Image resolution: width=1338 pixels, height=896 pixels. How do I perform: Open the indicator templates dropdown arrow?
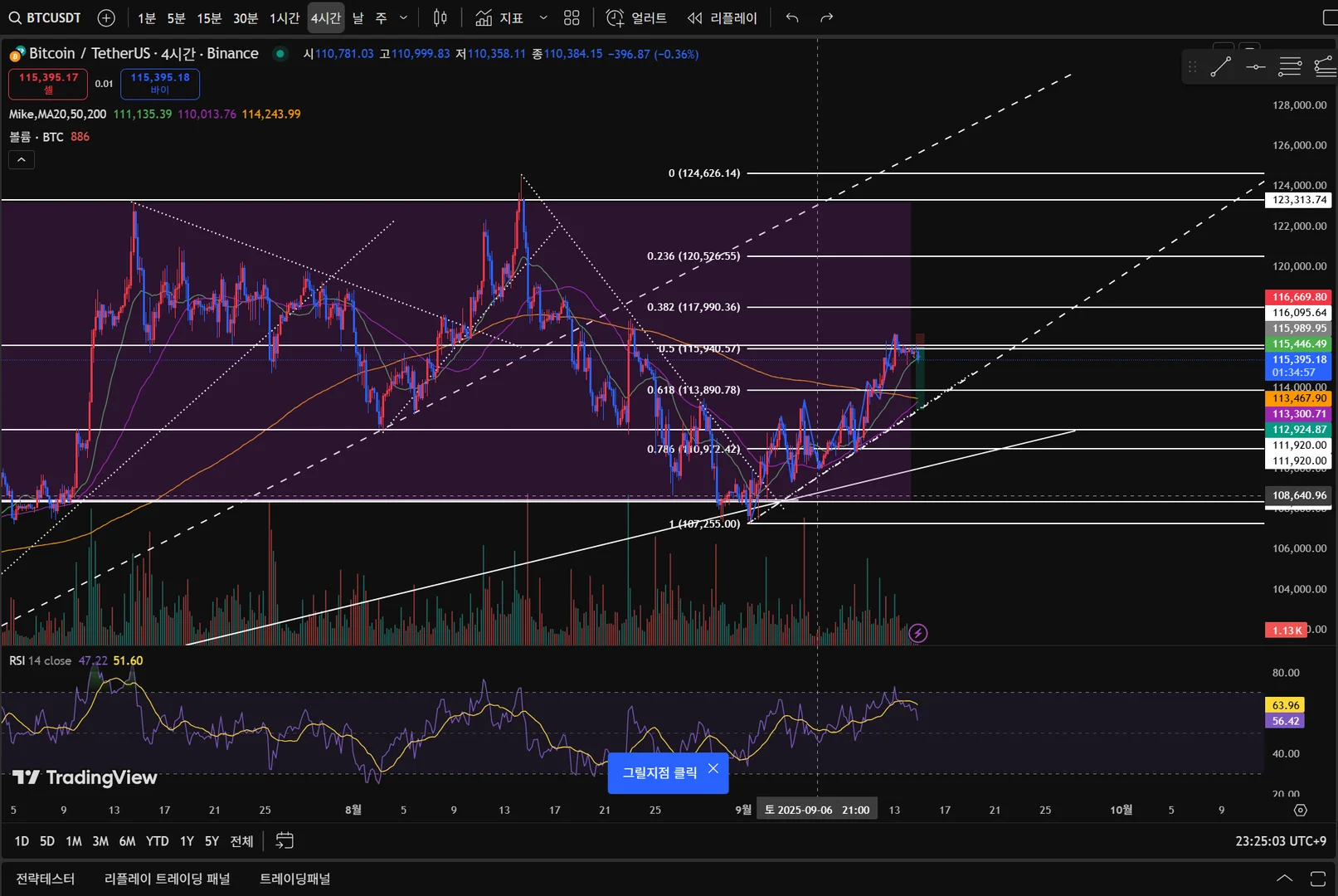coord(543,17)
